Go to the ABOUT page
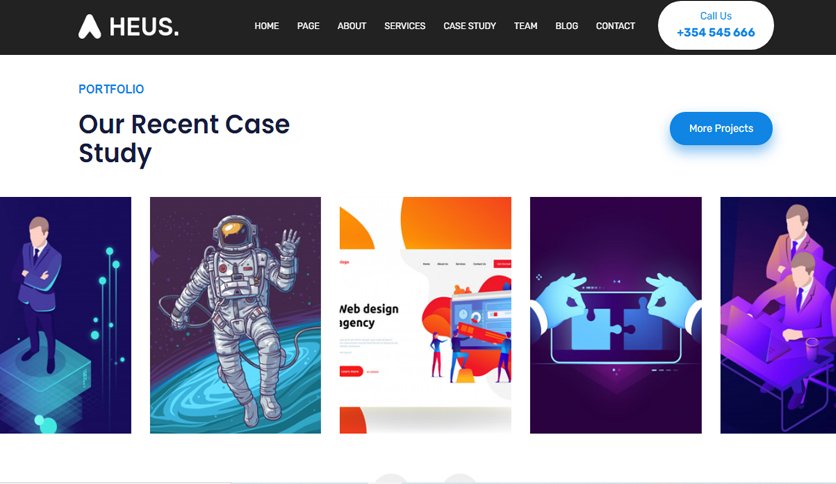836x484 pixels. (x=352, y=26)
